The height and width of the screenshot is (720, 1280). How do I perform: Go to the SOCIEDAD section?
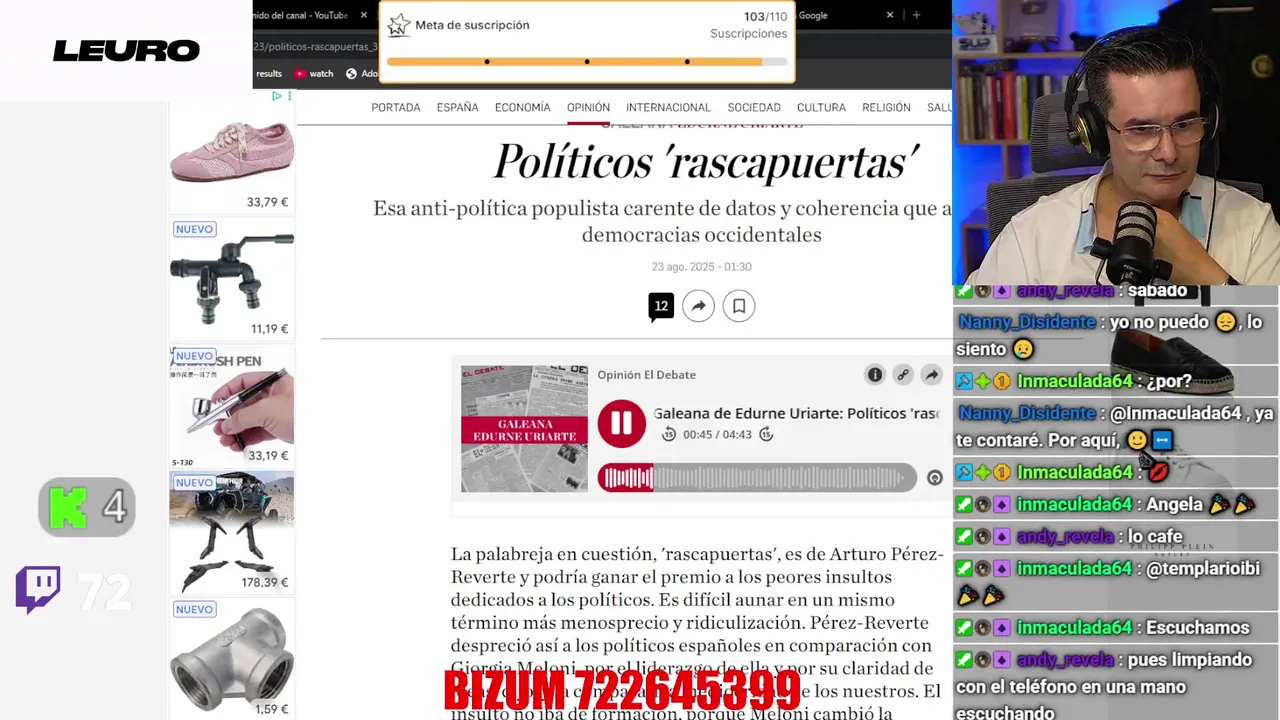point(754,107)
